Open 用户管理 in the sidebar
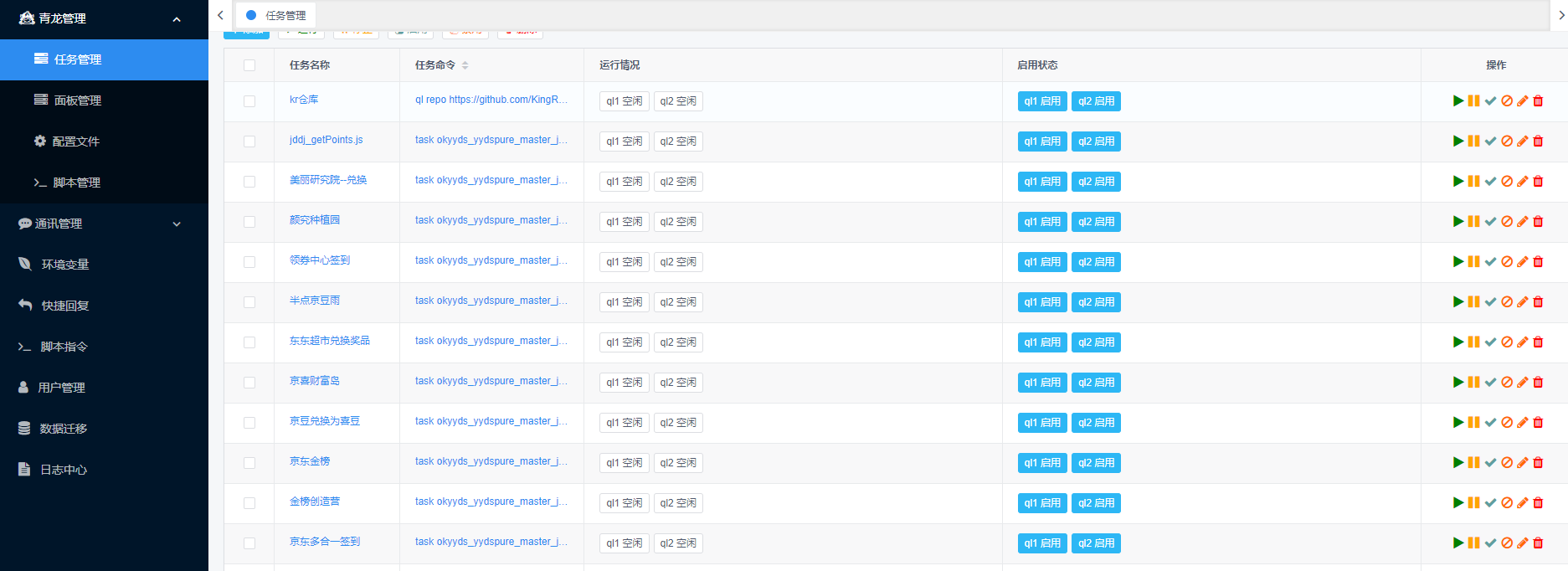The height and width of the screenshot is (571, 1568). [x=104, y=388]
